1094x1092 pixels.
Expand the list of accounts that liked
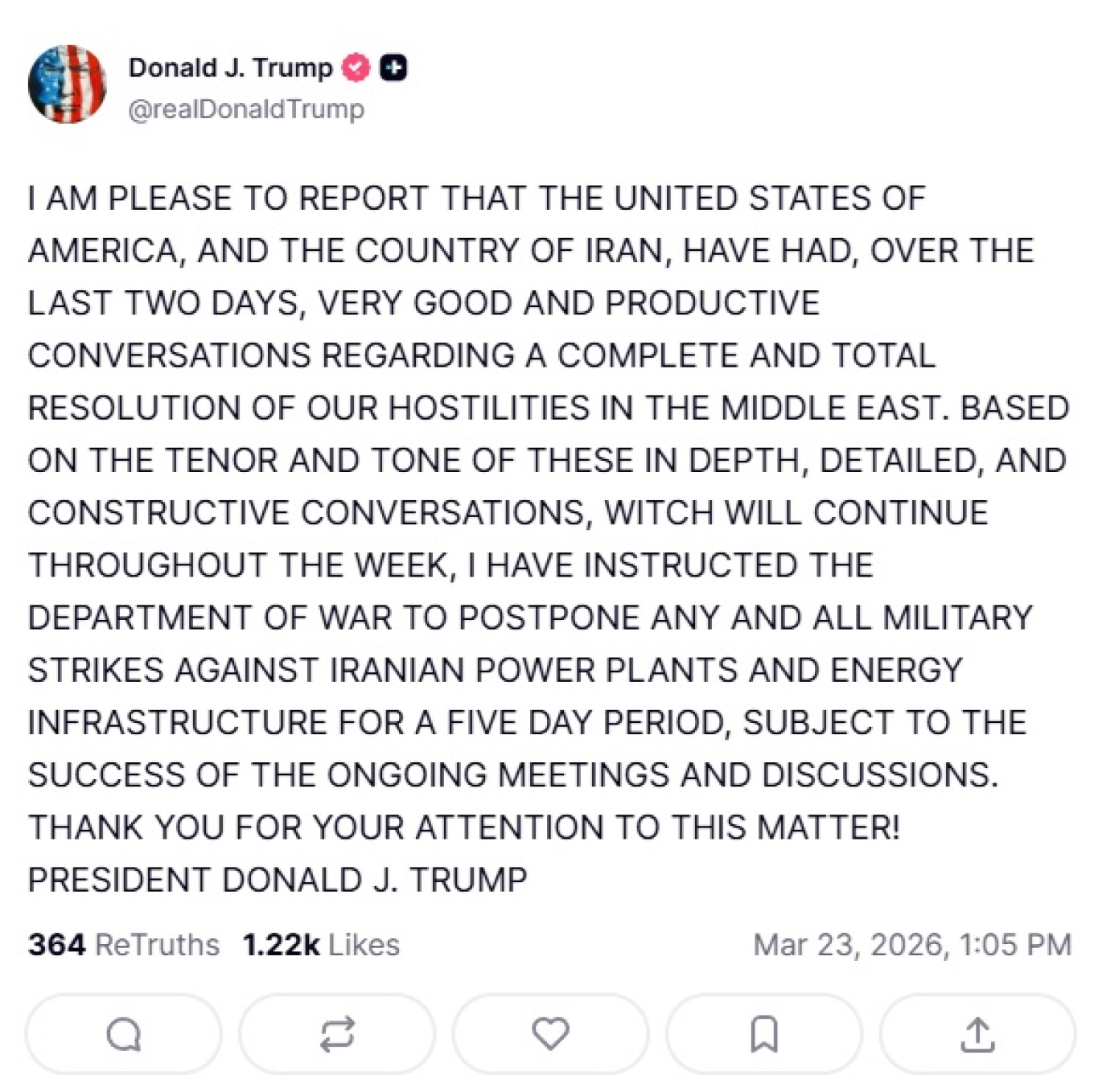320,943
